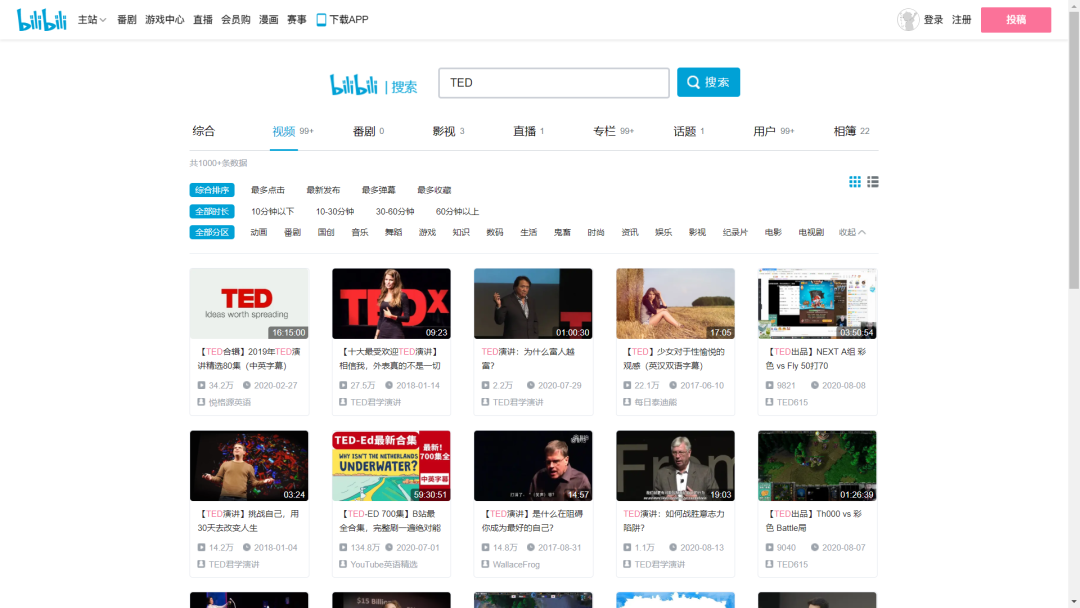
Task: Click play count icon next to 134.8万
Action: 343,547
